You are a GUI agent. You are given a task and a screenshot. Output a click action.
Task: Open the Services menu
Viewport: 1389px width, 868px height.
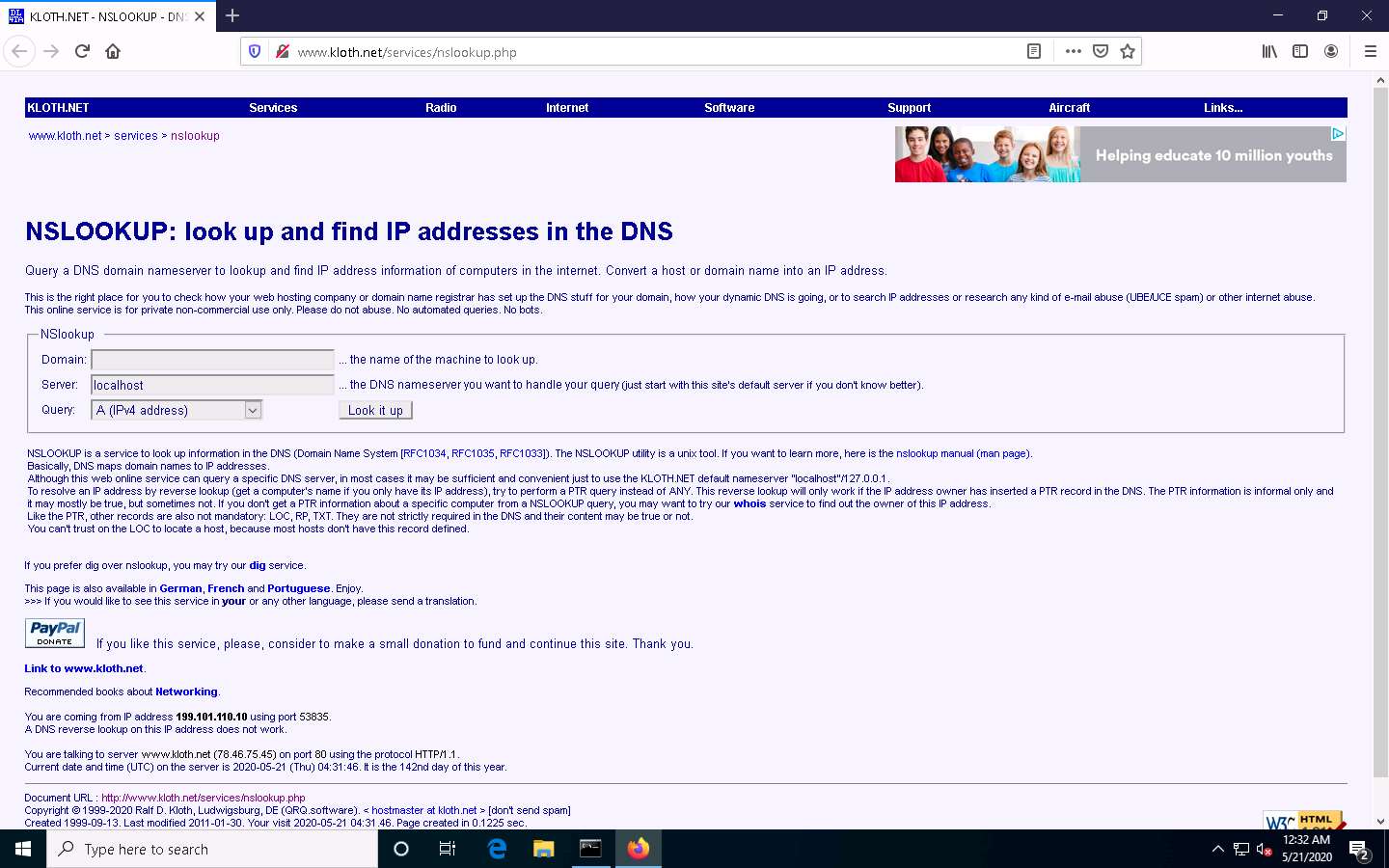tap(273, 108)
